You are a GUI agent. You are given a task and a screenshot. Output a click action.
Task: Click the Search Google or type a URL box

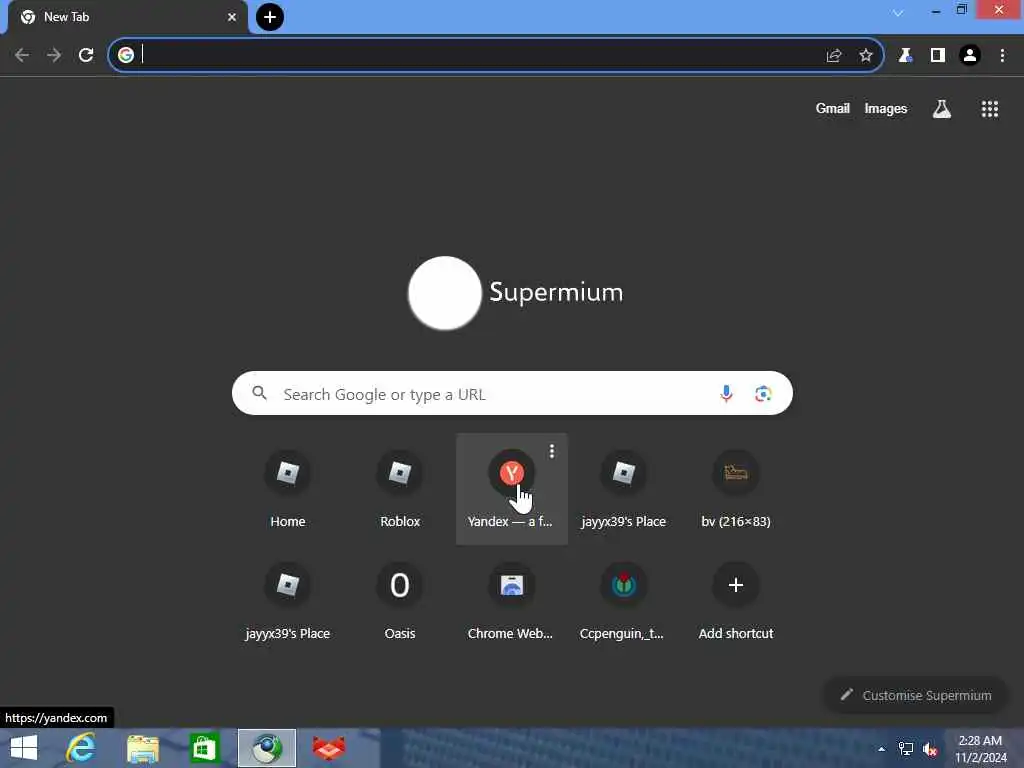click(512, 394)
